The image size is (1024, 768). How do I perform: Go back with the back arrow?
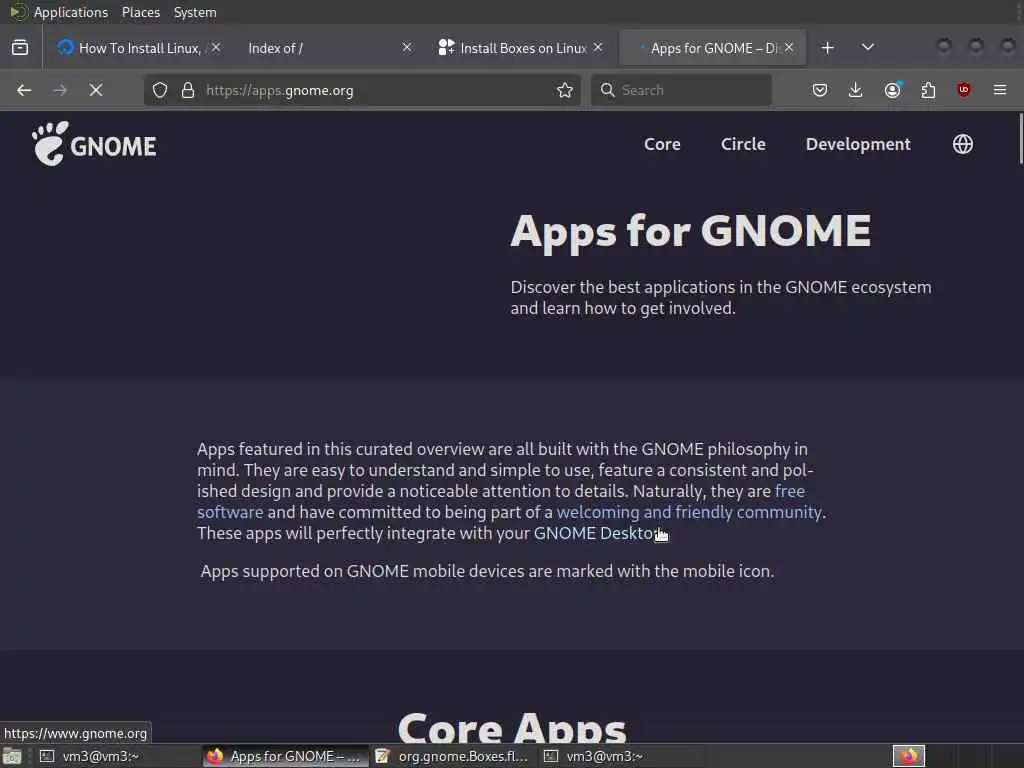pos(24,90)
